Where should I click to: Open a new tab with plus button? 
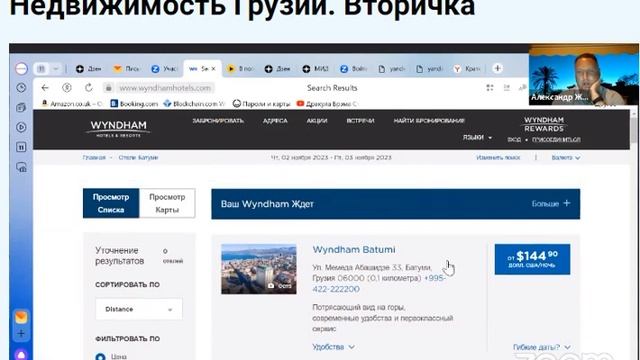[497, 69]
